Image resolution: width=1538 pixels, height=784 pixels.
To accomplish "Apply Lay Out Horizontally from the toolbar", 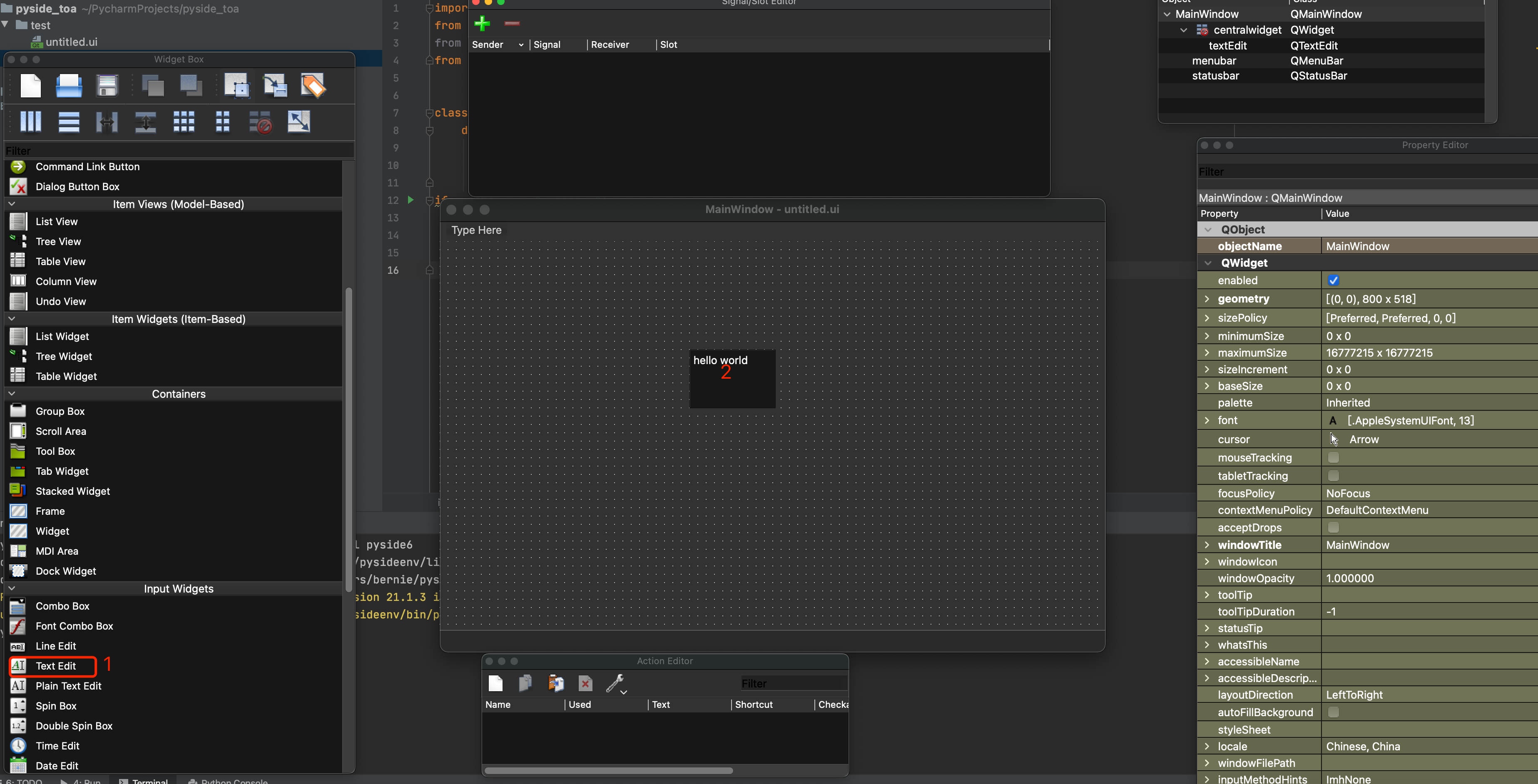I will pos(30,122).
